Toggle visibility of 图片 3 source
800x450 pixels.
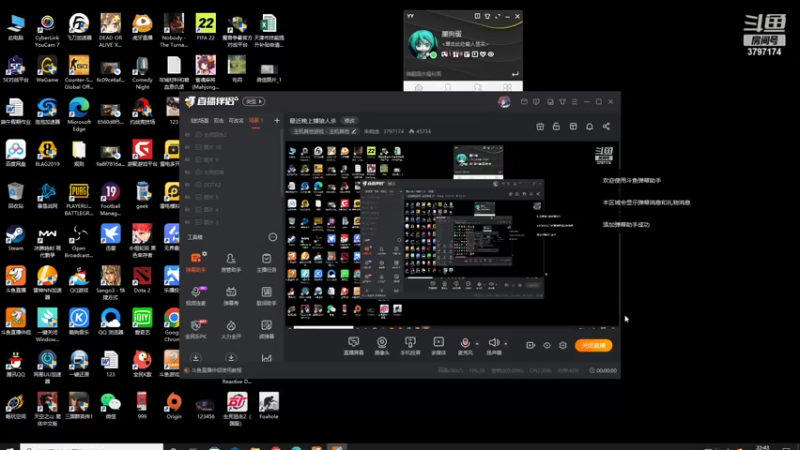click(187, 222)
